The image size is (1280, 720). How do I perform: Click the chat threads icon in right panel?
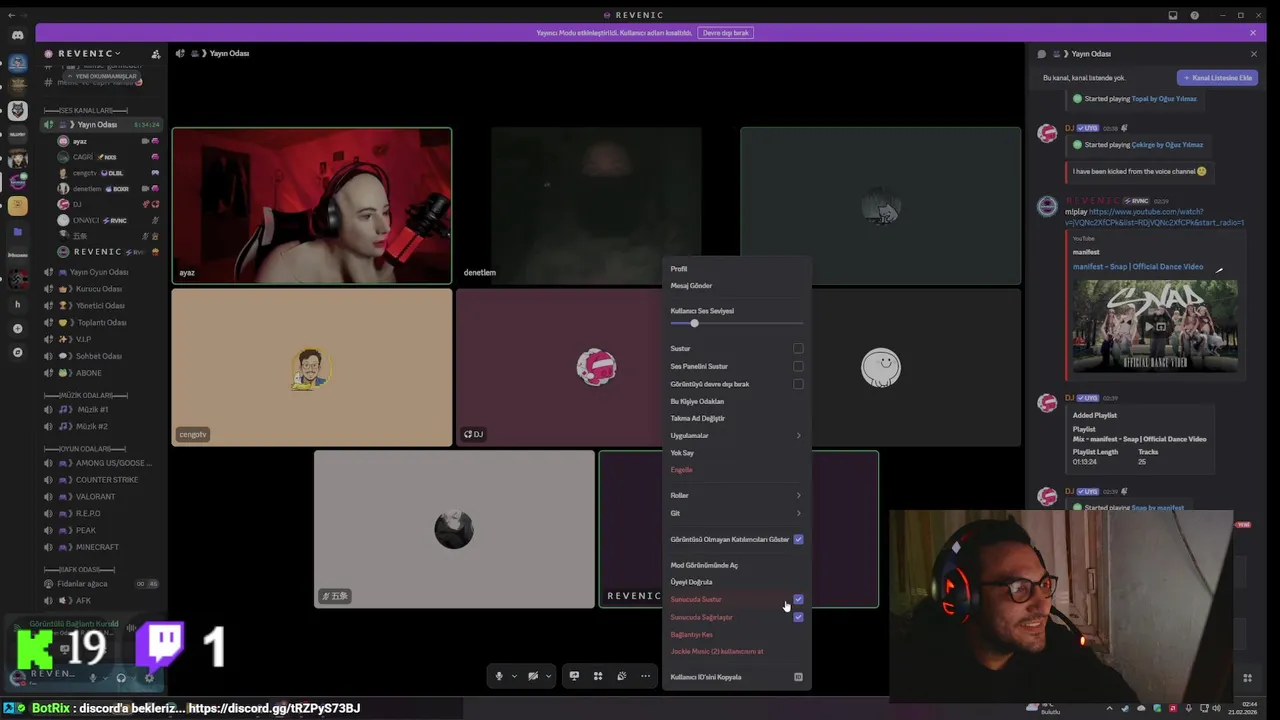(1041, 54)
